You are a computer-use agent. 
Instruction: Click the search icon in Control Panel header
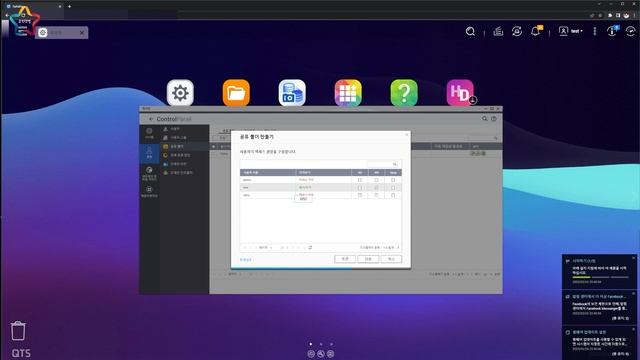click(x=484, y=119)
